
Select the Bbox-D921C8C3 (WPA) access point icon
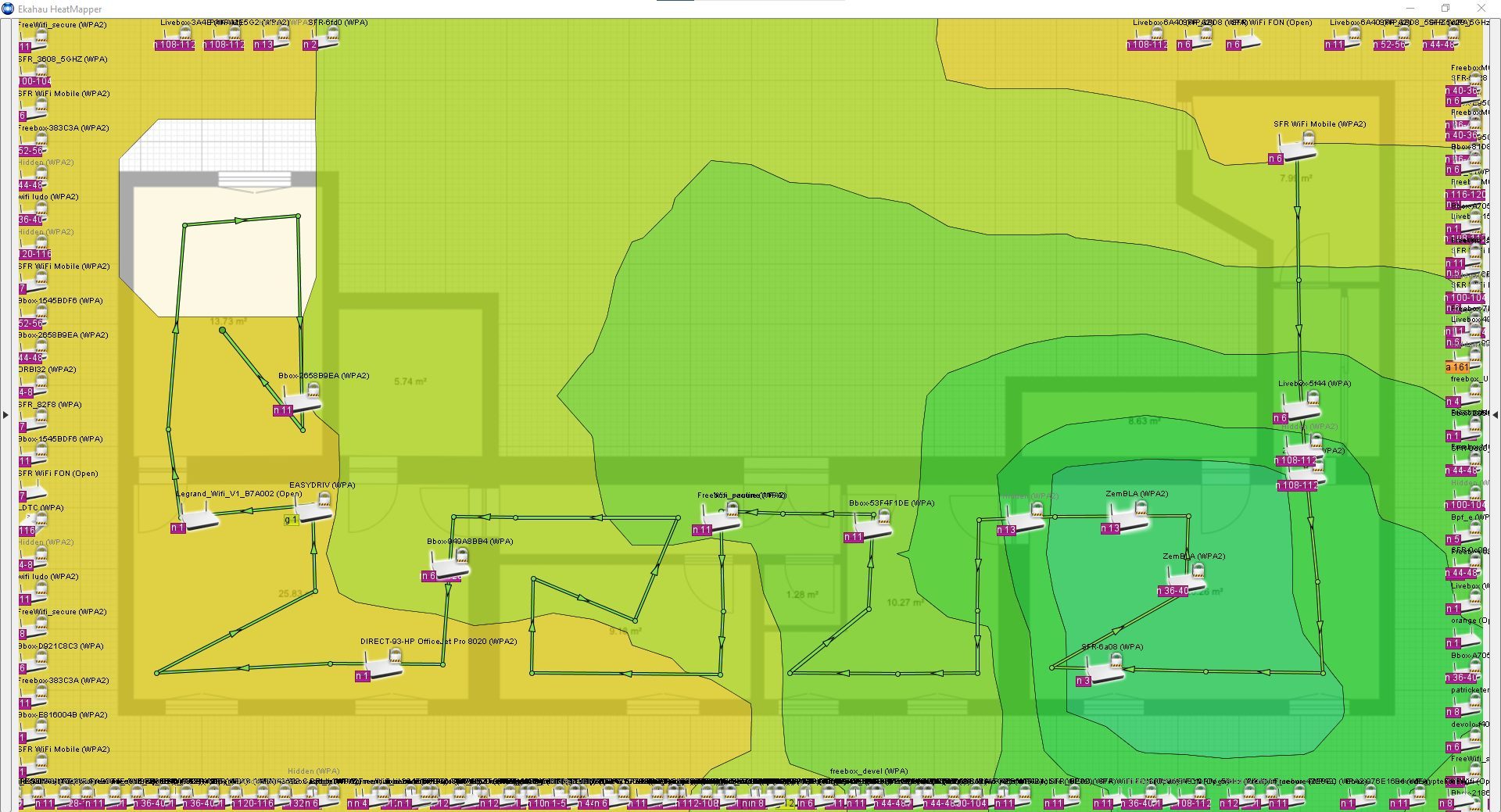34,659
